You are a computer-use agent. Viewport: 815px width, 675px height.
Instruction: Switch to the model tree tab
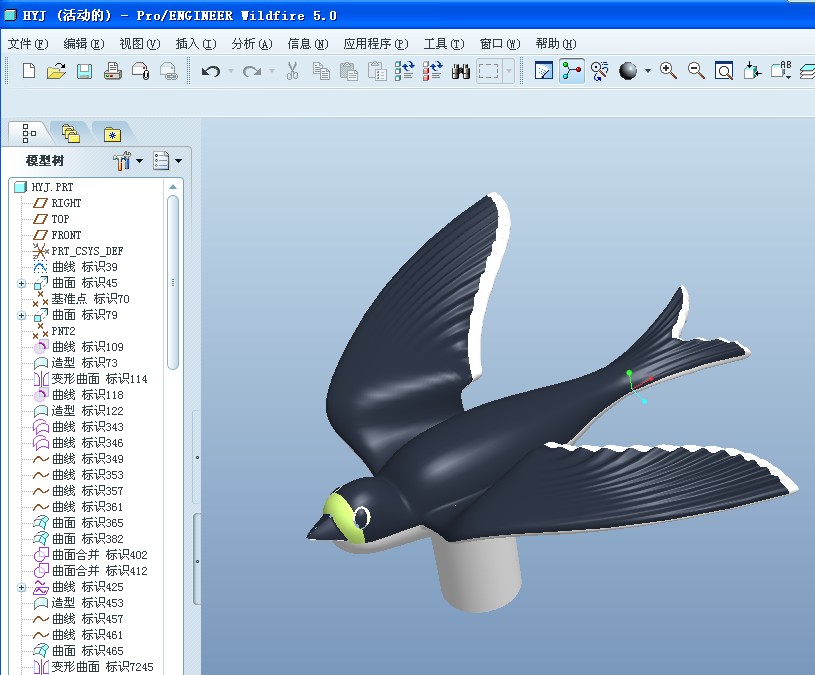coord(29,134)
